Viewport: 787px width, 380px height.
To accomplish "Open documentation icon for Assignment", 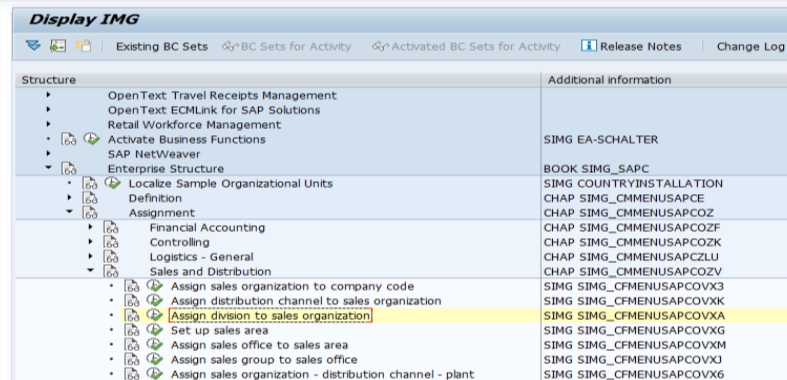I will click(x=90, y=213).
